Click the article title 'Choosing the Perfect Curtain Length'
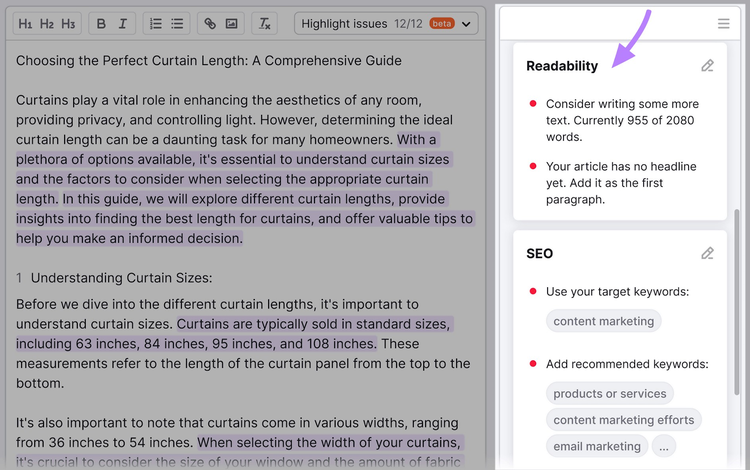 pyautogui.click(x=209, y=61)
